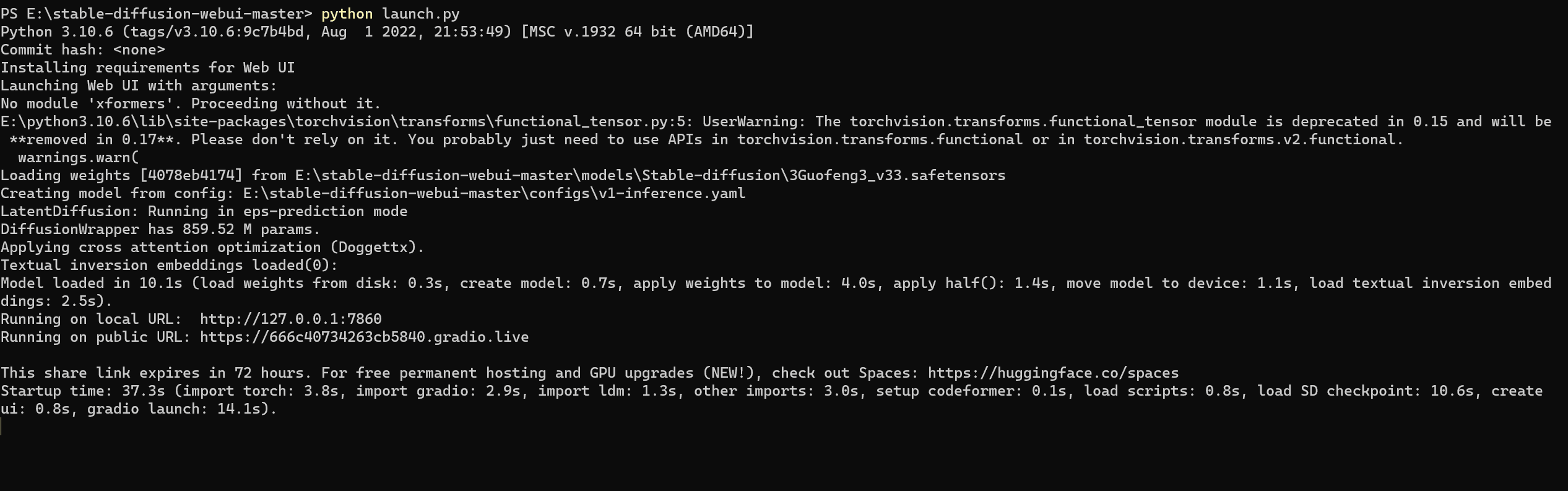
Task: Open the public gradio.live URL
Action: [x=364, y=337]
